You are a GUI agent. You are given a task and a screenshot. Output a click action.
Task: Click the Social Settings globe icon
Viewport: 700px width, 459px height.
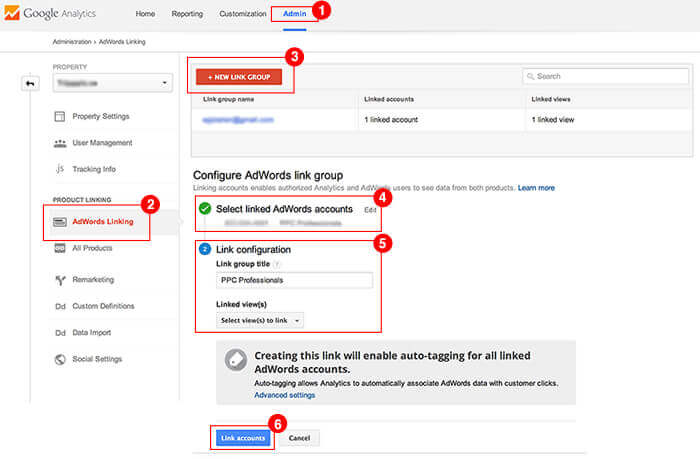coord(60,359)
